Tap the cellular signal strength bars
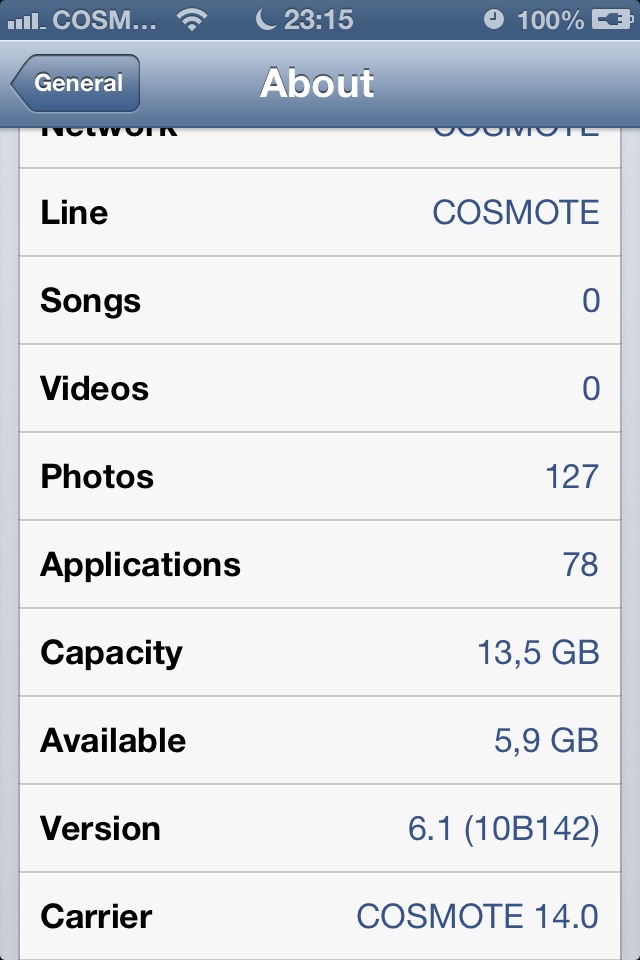Screen dimensions: 640x960 25,20
